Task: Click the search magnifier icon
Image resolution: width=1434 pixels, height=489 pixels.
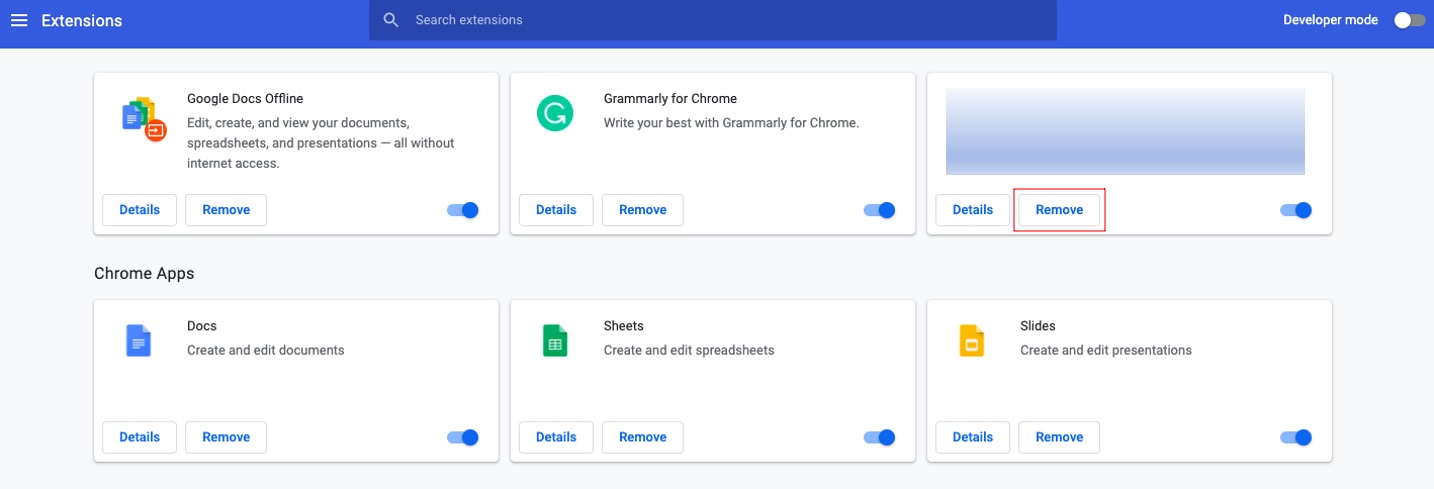Action: pyautogui.click(x=391, y=20)
